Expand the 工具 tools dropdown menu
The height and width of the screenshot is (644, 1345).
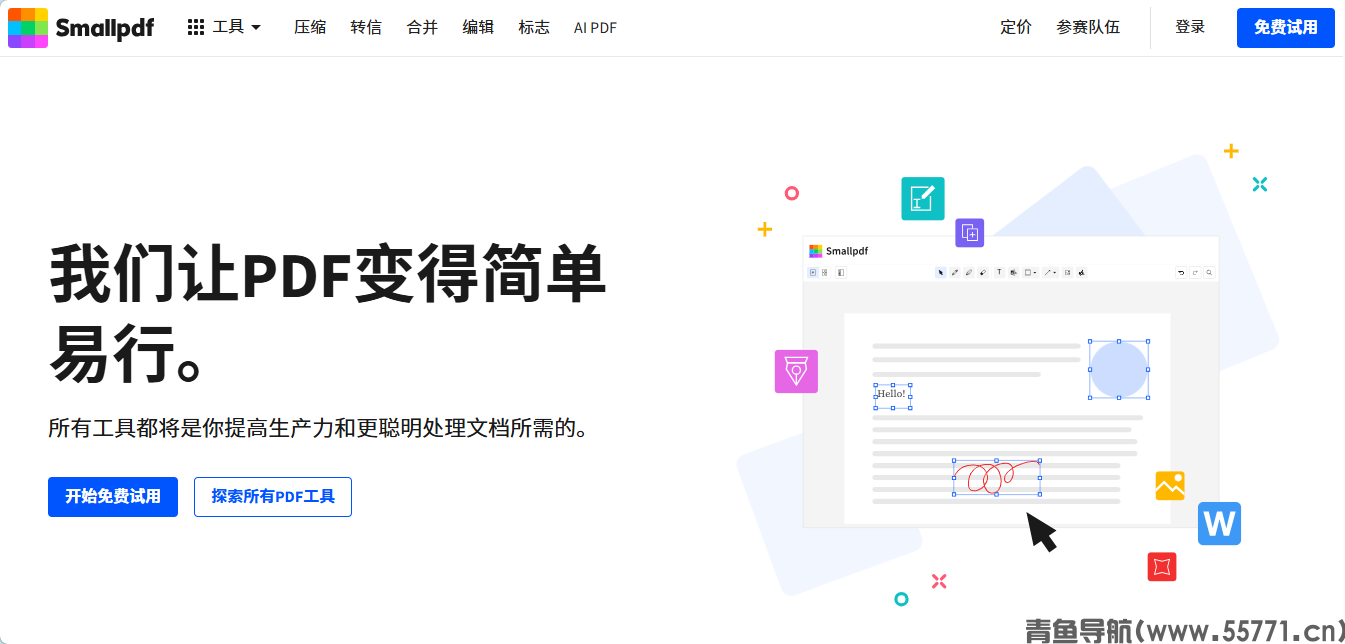coord(224,28)
